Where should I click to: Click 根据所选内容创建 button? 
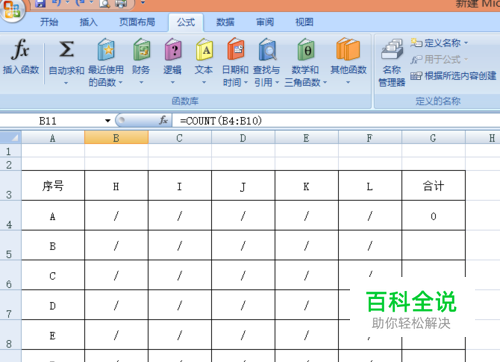pos(453,76)
